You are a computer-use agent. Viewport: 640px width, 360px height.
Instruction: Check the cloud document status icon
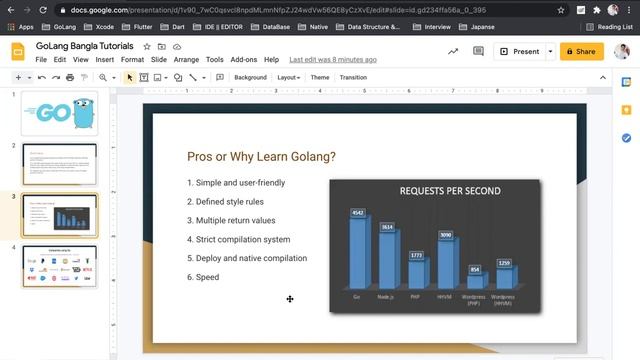[177, 47]
